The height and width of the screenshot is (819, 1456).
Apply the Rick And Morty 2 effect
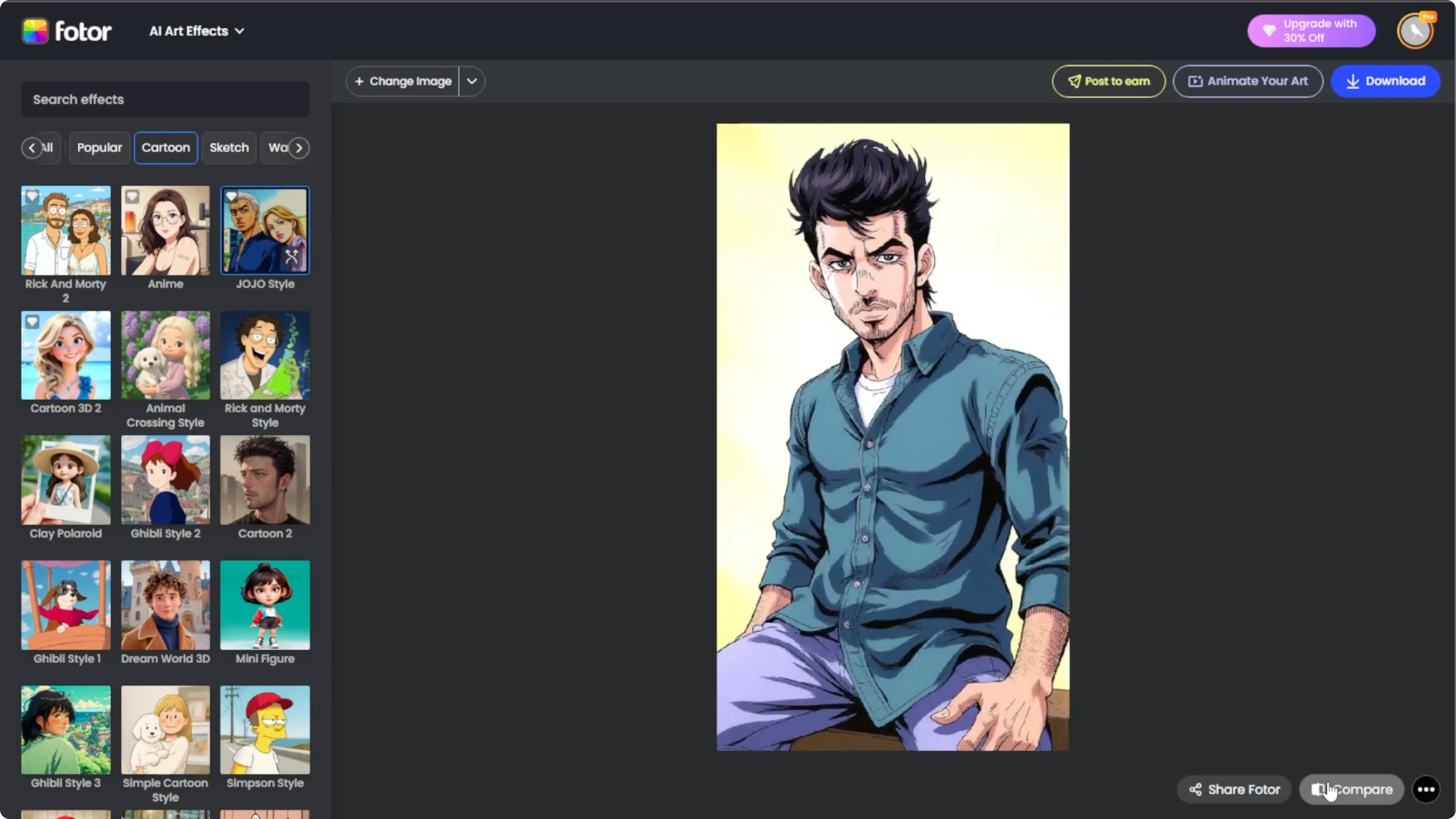(66, 231)
